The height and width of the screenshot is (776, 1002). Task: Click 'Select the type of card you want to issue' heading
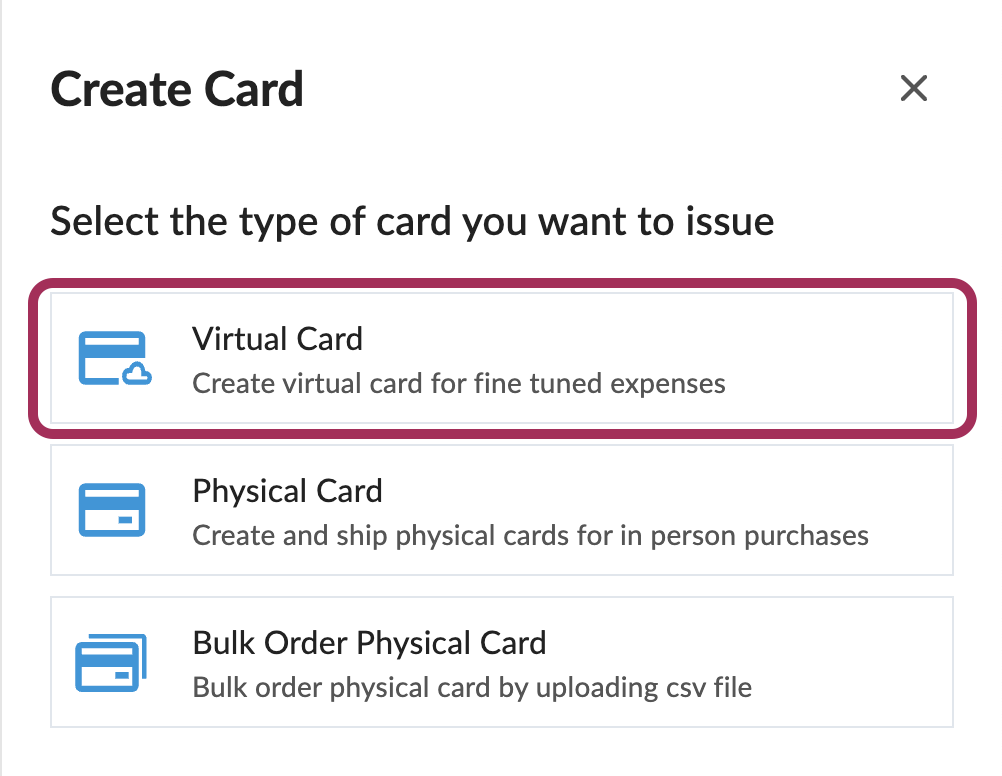pyautogui.click(x=412, y=221)
